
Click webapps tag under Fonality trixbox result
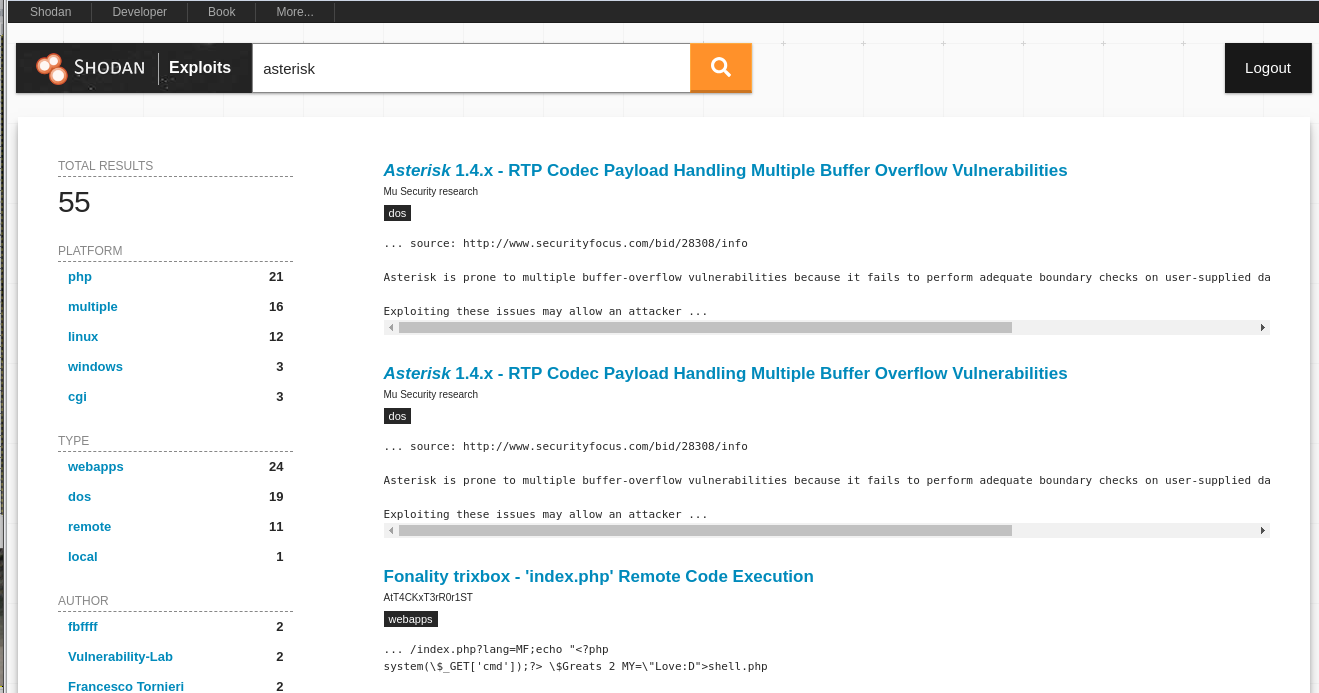410,619
